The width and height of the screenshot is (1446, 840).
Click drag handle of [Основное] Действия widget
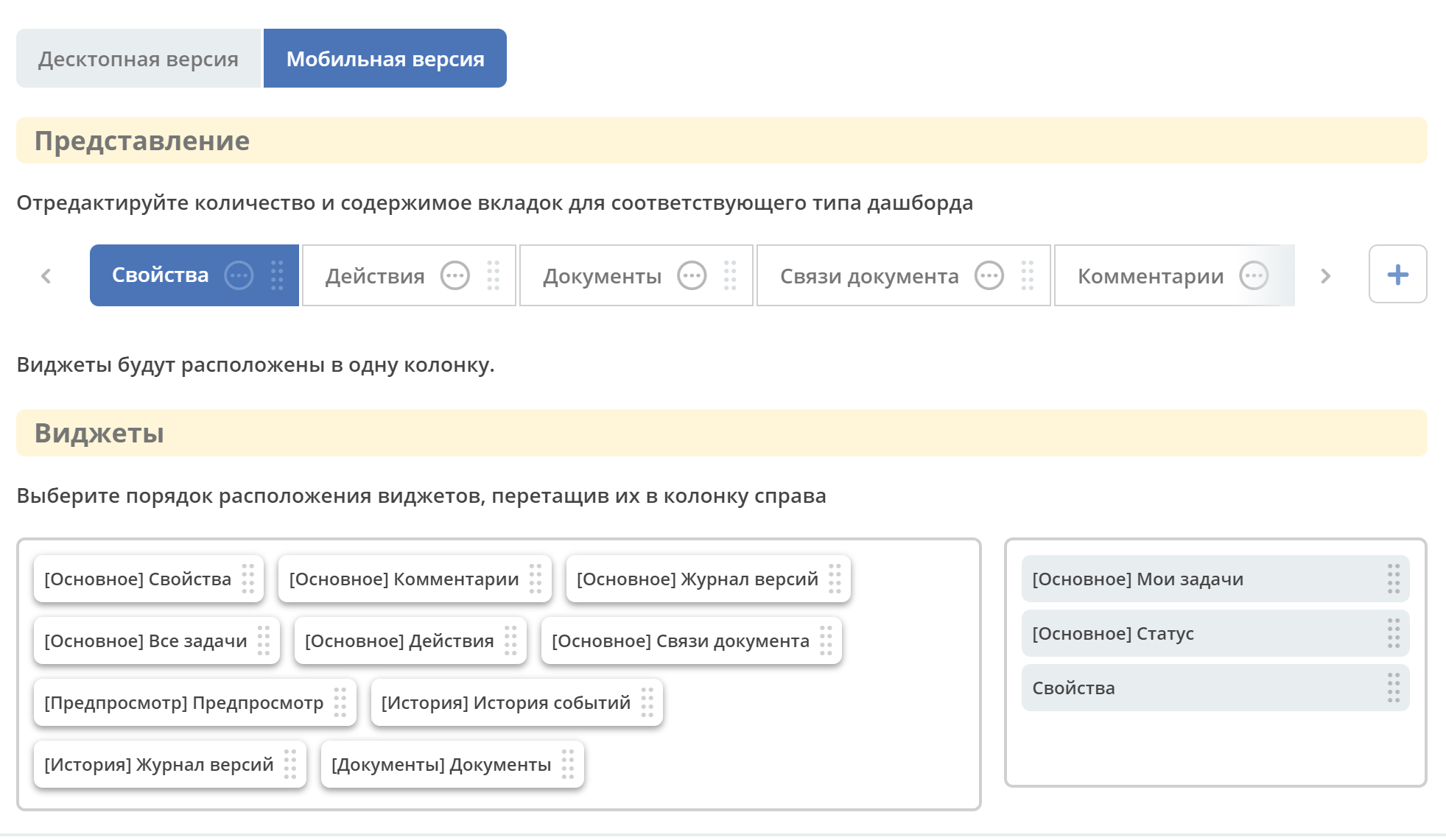(510, 640)
